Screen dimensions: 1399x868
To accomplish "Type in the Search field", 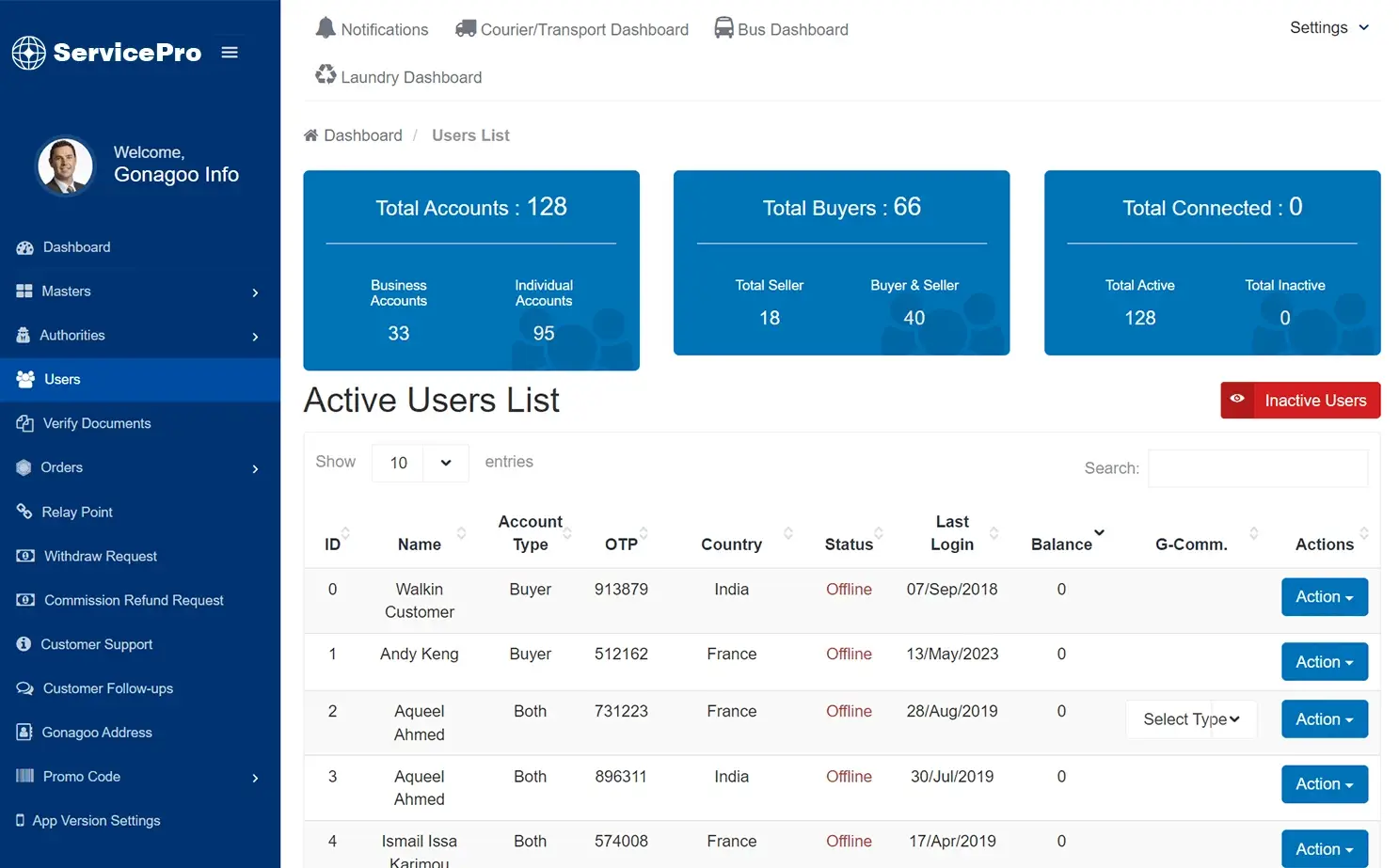I will pos(1258,467).
